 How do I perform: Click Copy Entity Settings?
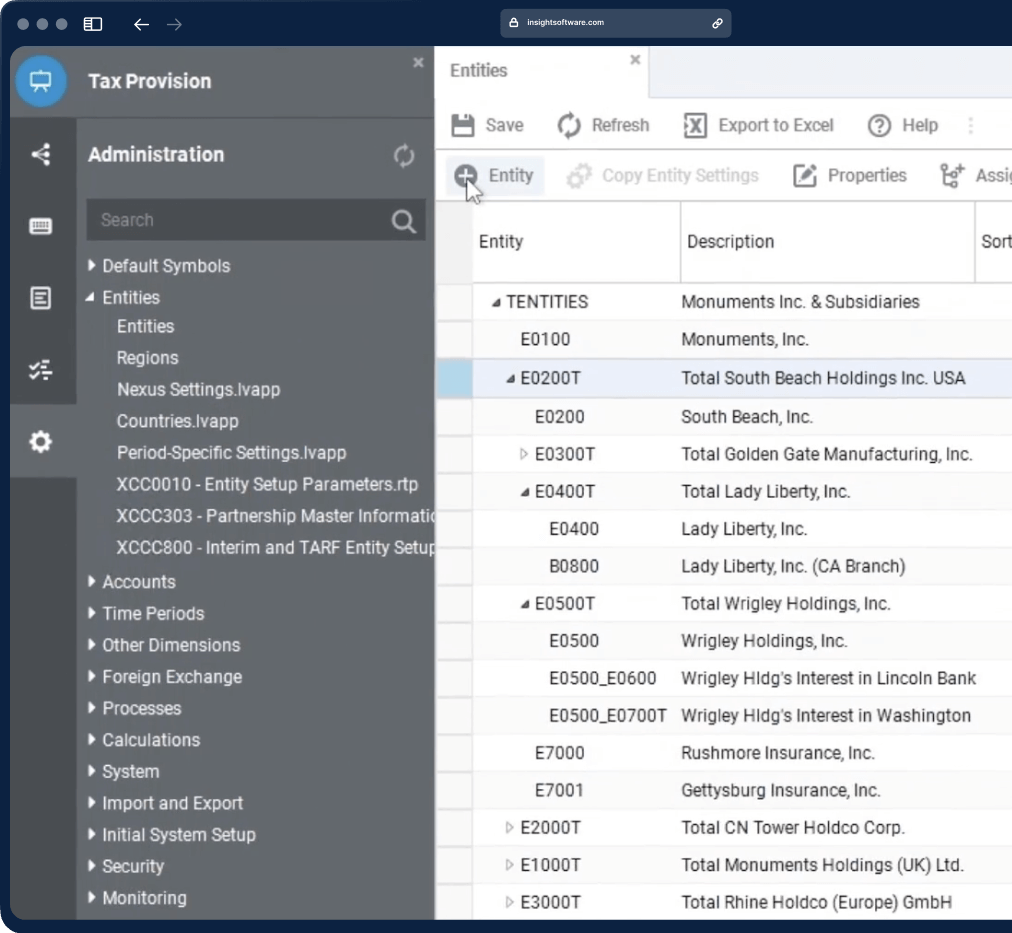[x=662, y=176]
